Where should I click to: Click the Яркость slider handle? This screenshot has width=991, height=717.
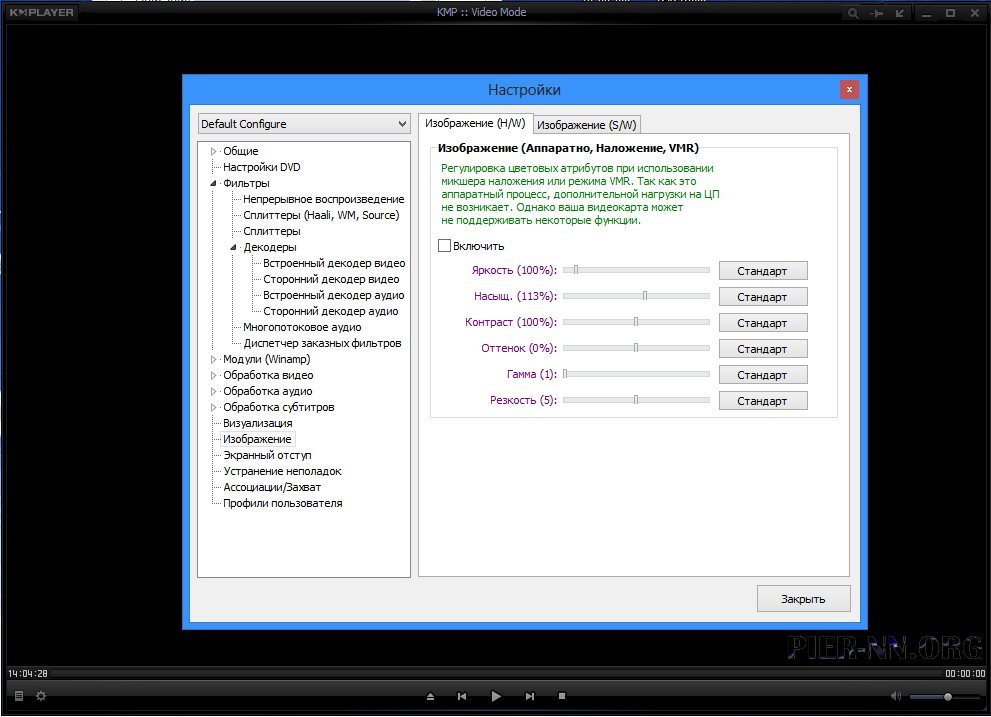point(576,270)
